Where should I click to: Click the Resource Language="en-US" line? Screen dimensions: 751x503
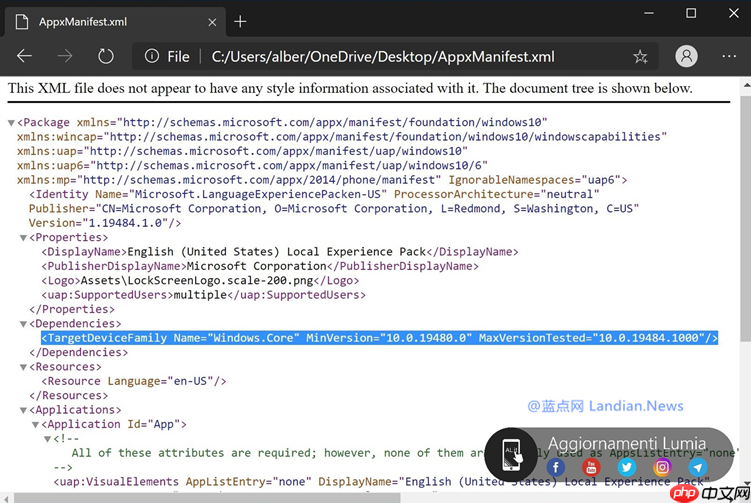coord(134,381)
